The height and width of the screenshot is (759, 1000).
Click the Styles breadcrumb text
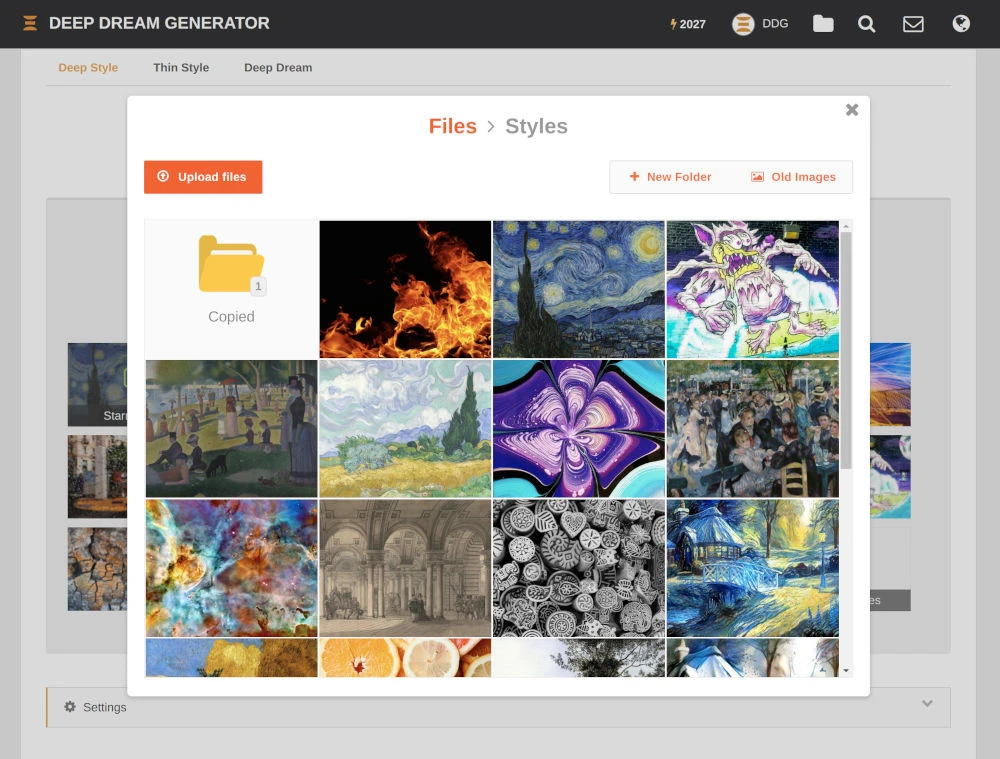pyautogui.click(x=536, y=126)
